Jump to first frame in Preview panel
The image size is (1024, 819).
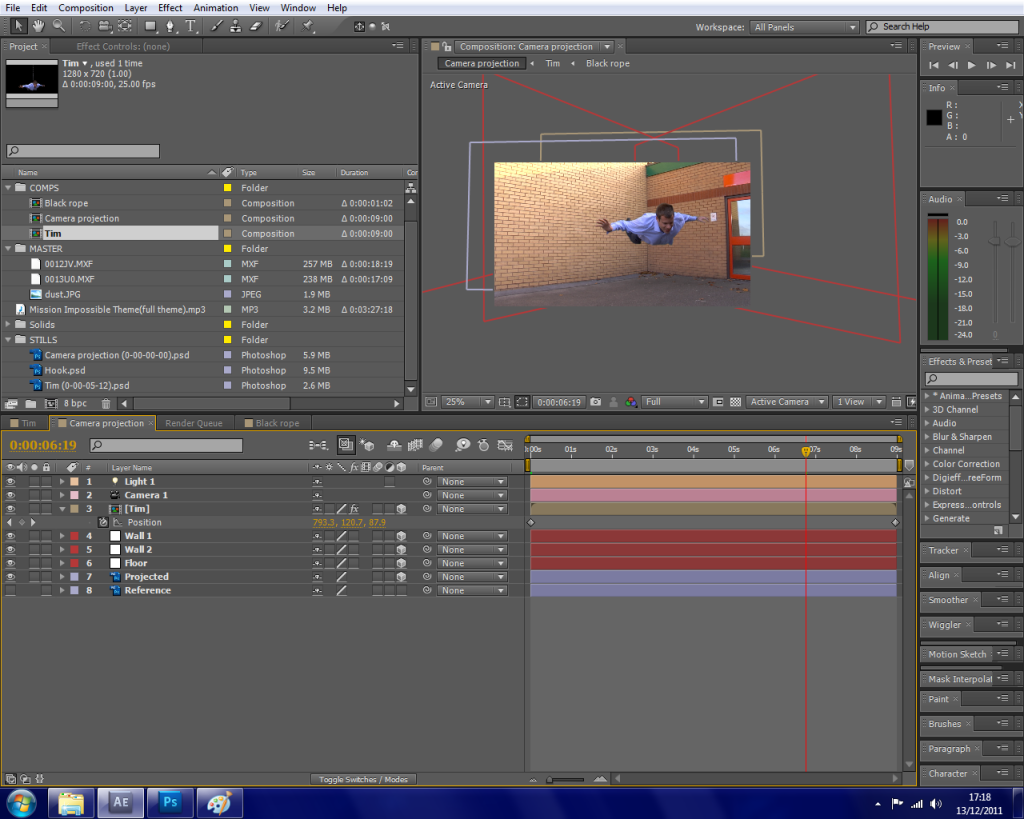pos(934,65)
